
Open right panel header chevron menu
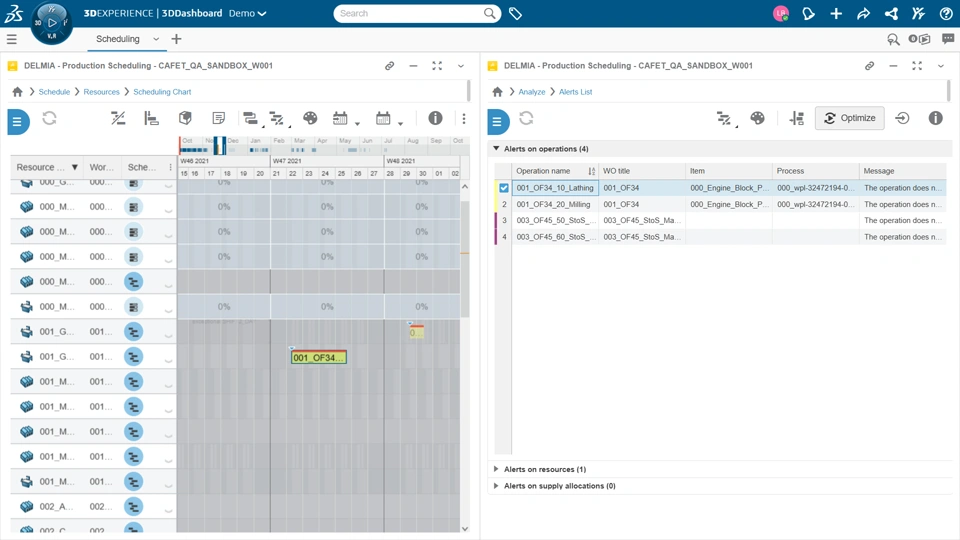pos(940,66)
